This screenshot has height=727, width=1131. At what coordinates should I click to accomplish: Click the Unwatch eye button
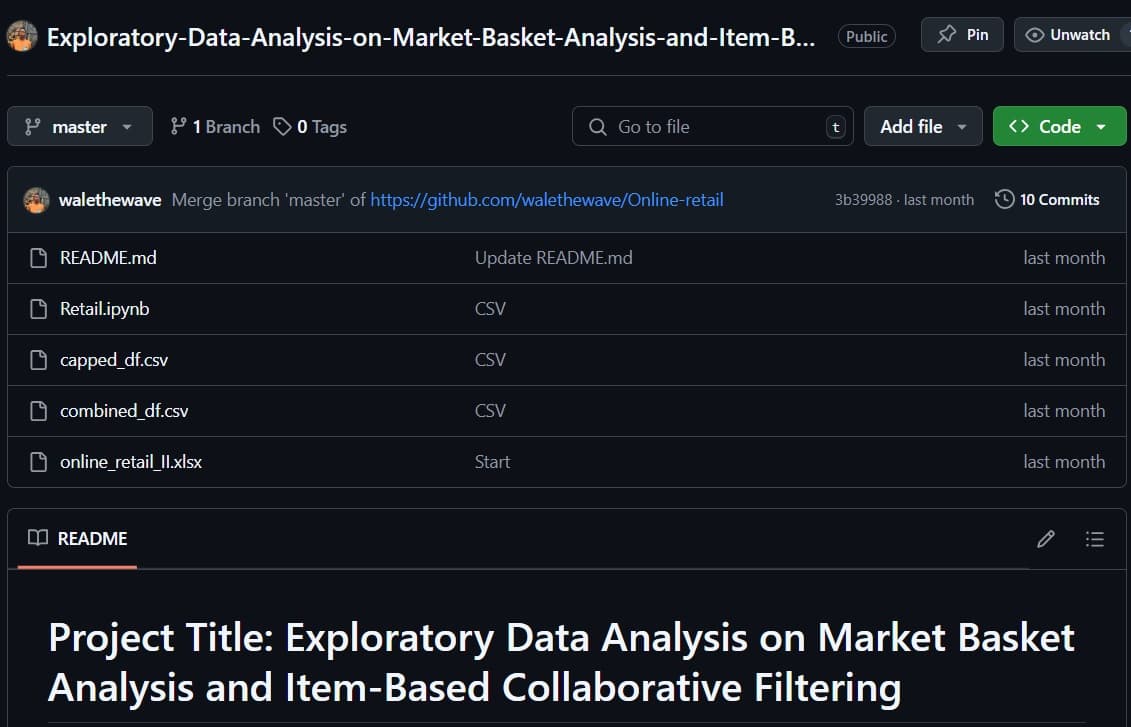click(1068, 35)
